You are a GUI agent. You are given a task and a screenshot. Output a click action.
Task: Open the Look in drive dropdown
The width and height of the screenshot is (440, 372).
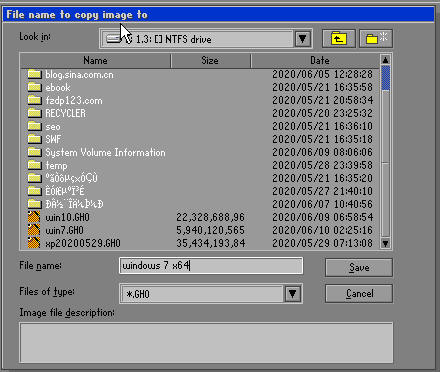(x=303, y=39)
